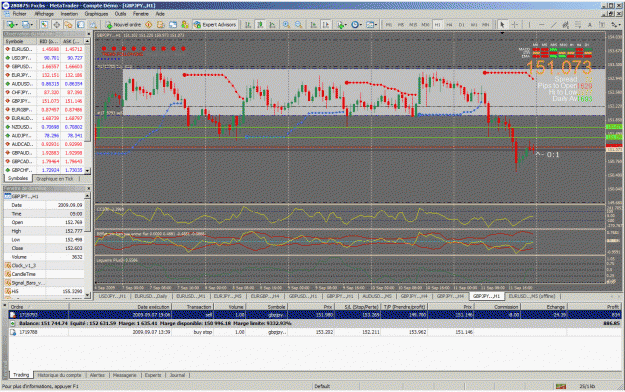
Task: Click the zoom in magnifier icon
Action: [x=286, y=25]
